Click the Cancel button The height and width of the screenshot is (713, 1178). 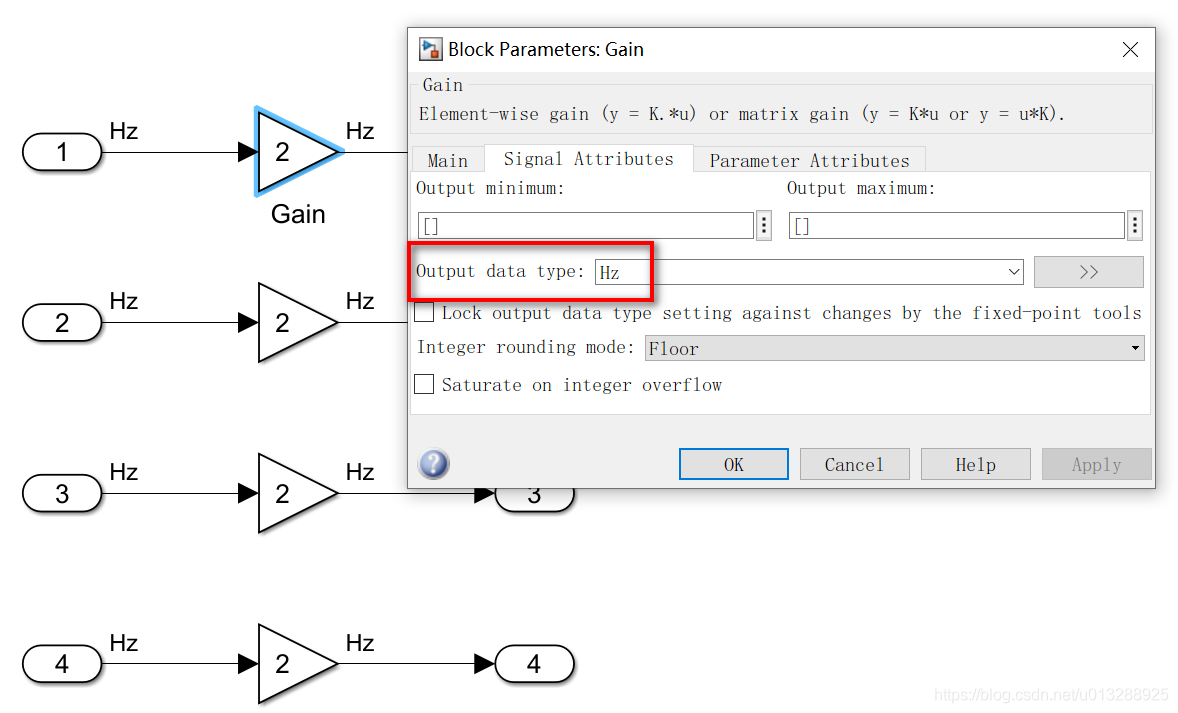(x=854, y=464)
